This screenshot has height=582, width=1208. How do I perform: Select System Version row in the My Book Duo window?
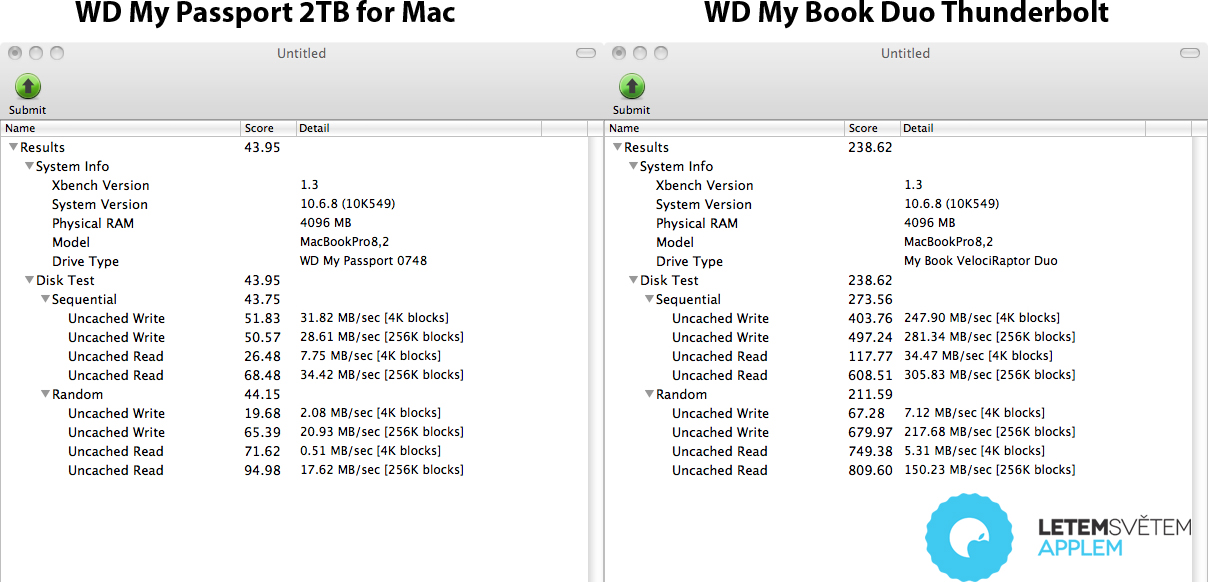(899, 204)
